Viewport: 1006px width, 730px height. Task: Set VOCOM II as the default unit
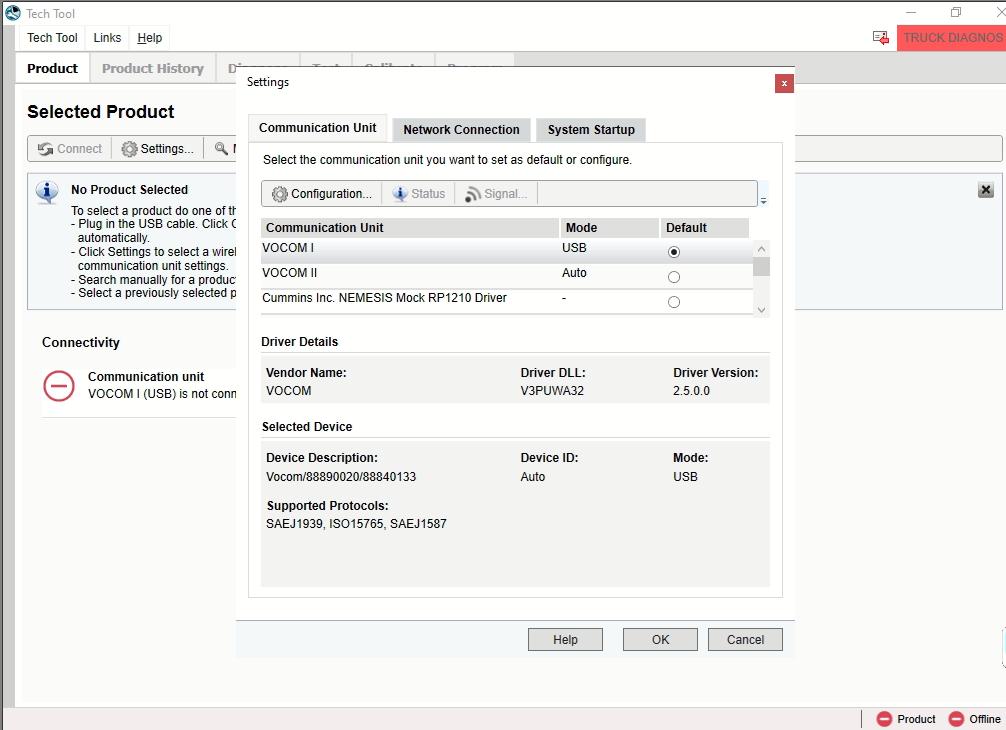coord(674,277)
